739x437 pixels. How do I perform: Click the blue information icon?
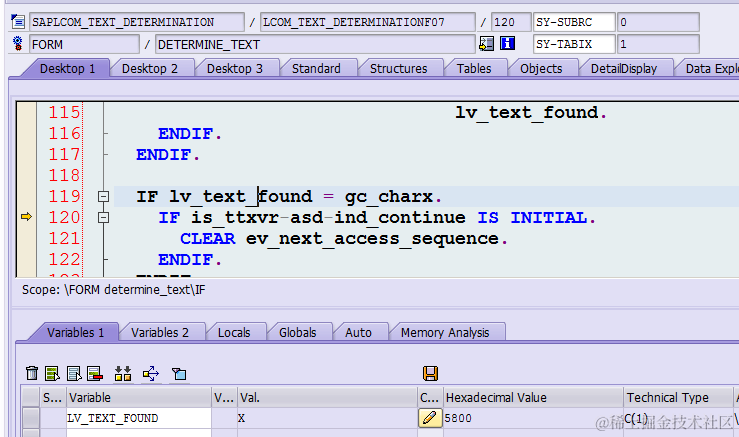tap(507, 44)
